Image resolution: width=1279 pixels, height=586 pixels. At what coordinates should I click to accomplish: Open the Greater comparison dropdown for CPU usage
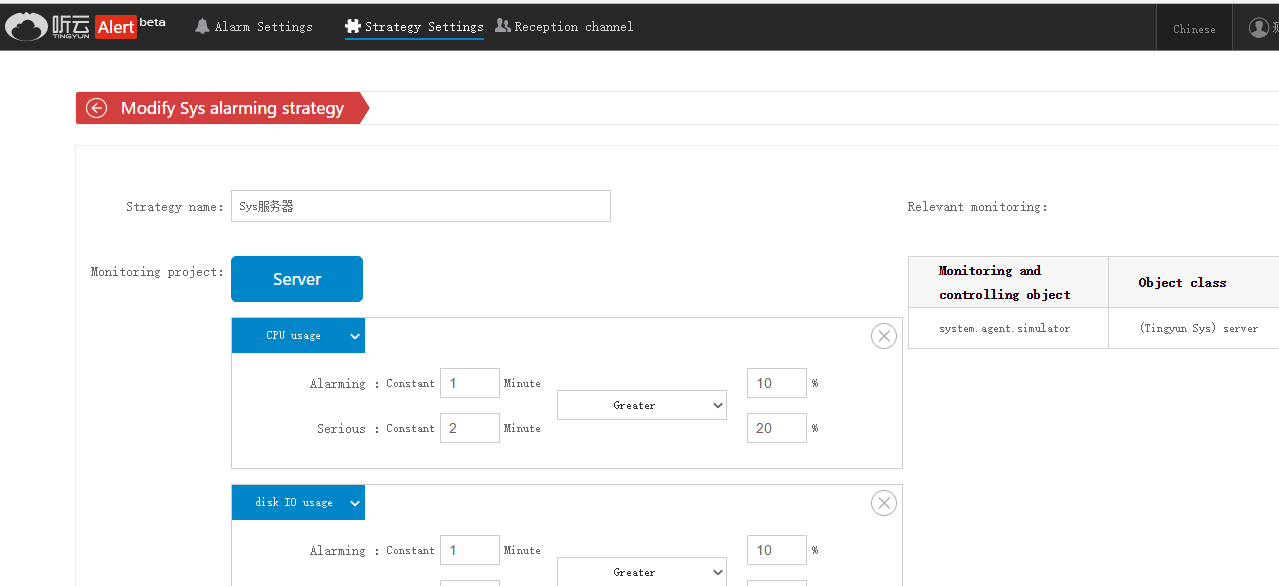[641, 405]
